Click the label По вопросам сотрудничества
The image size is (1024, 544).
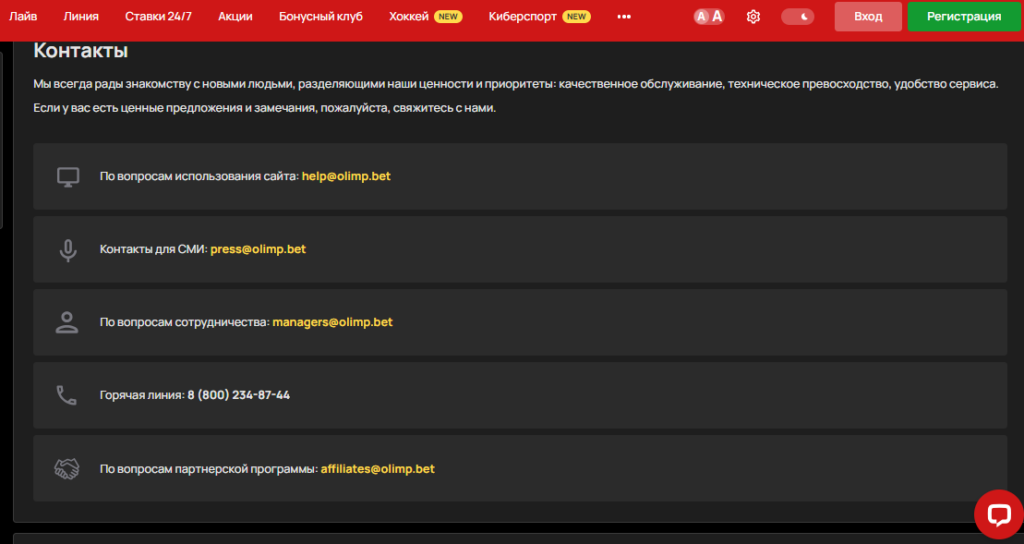click(x=185, y=322)
